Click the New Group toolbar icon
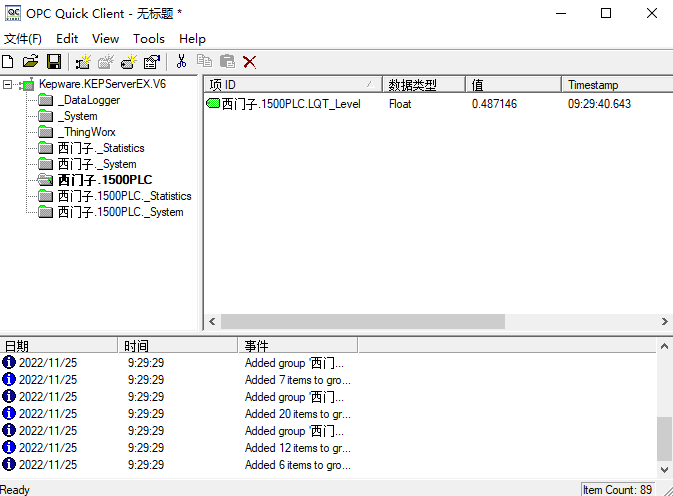This screenshot has height=496, width=673. click(x=106, y=62)
